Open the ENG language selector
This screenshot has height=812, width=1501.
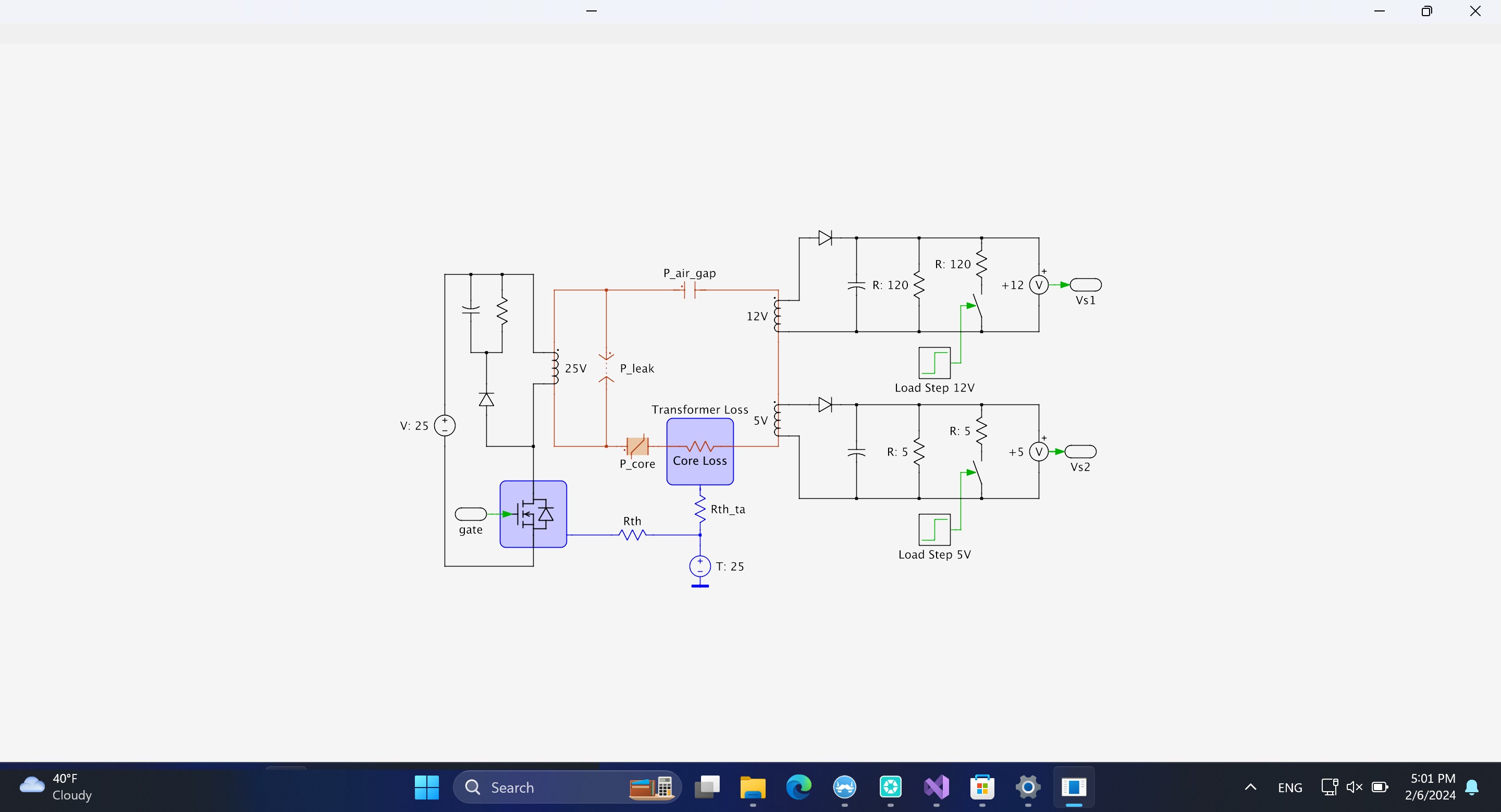[1289, 788]
